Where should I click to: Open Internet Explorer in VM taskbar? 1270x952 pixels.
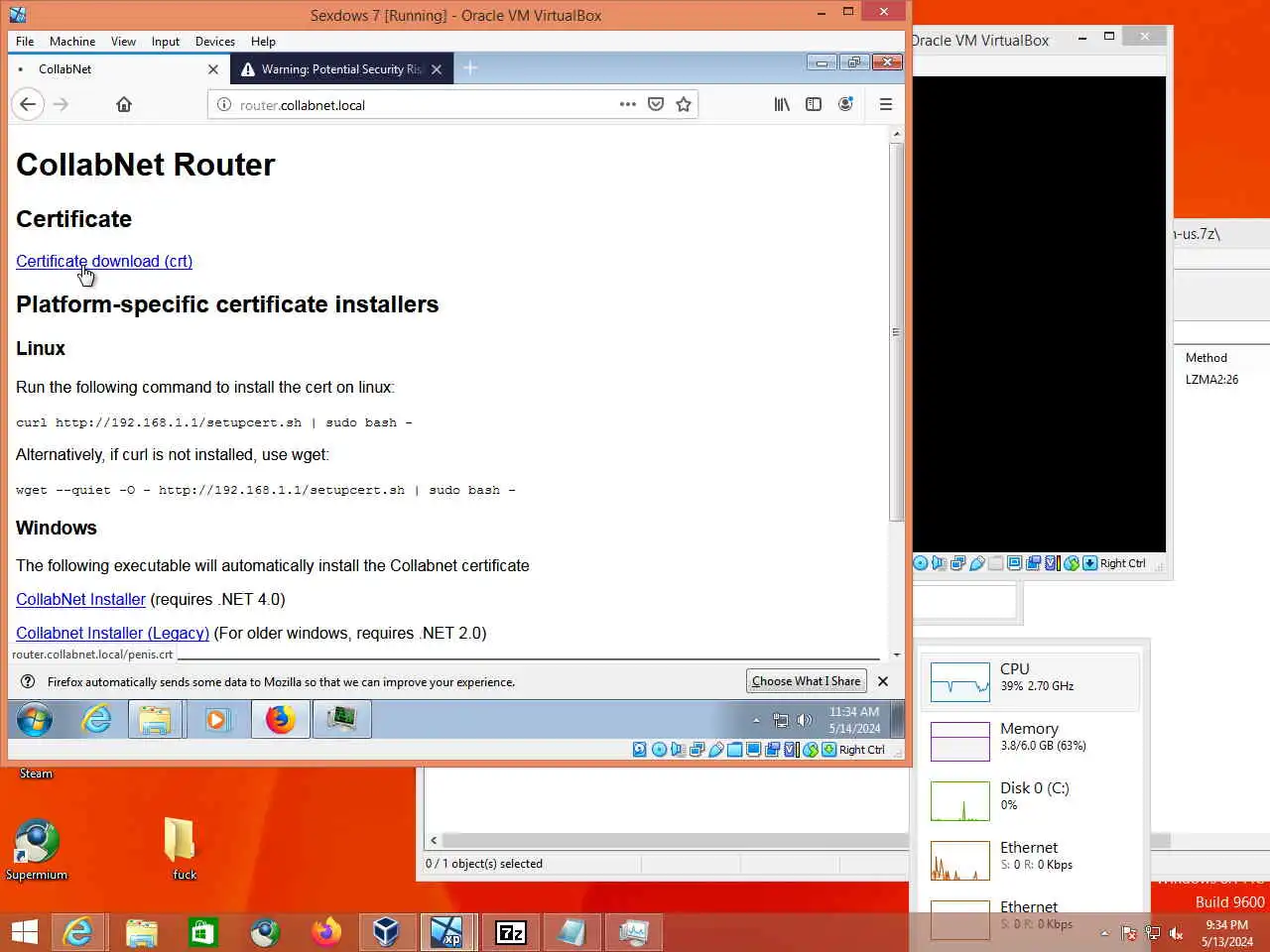[x=97, y=719]
